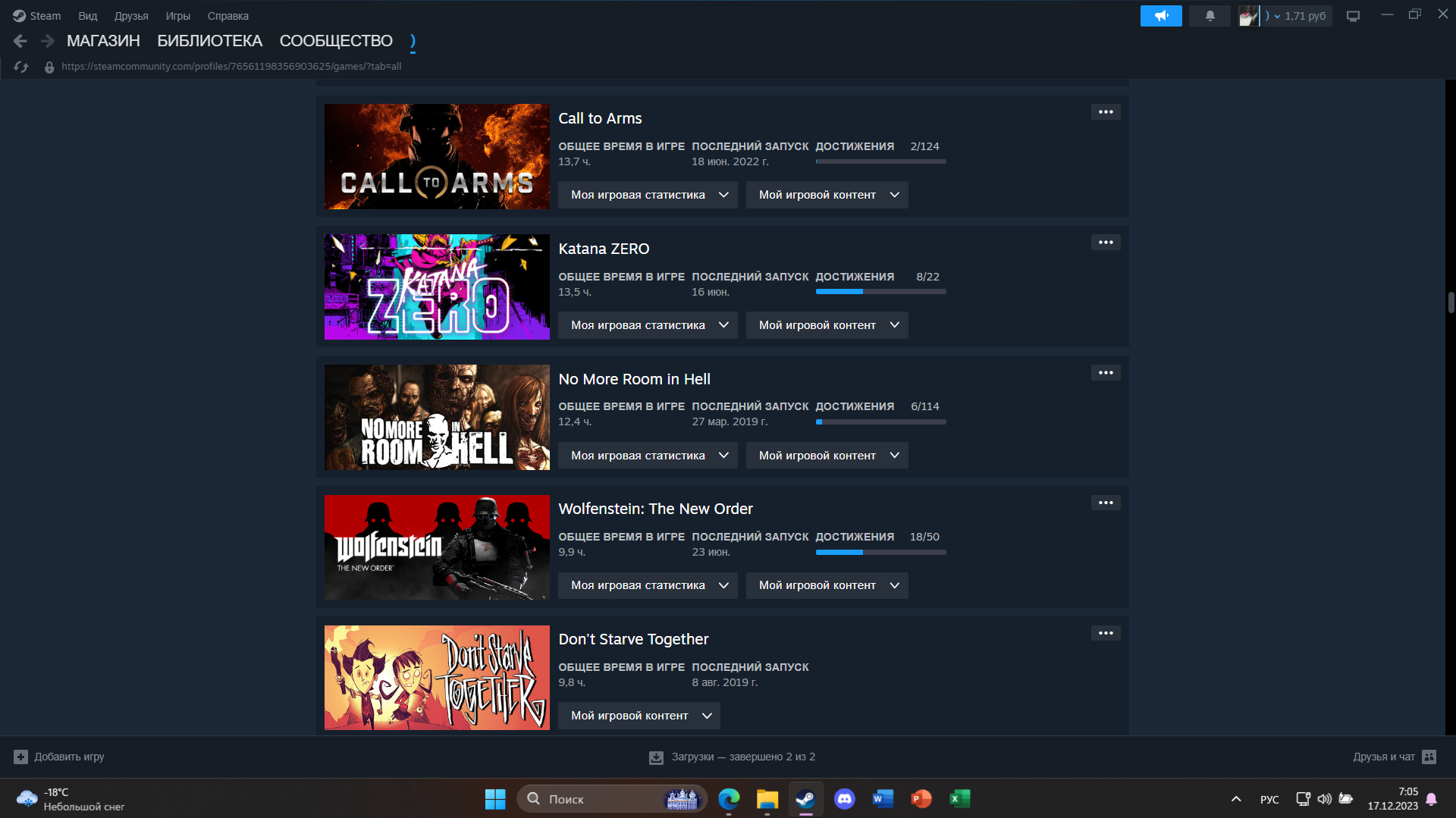Screen dimensions: 1456x818
Task: Click Wolfenstein achievements progress bar
Action: pos(880,552)
